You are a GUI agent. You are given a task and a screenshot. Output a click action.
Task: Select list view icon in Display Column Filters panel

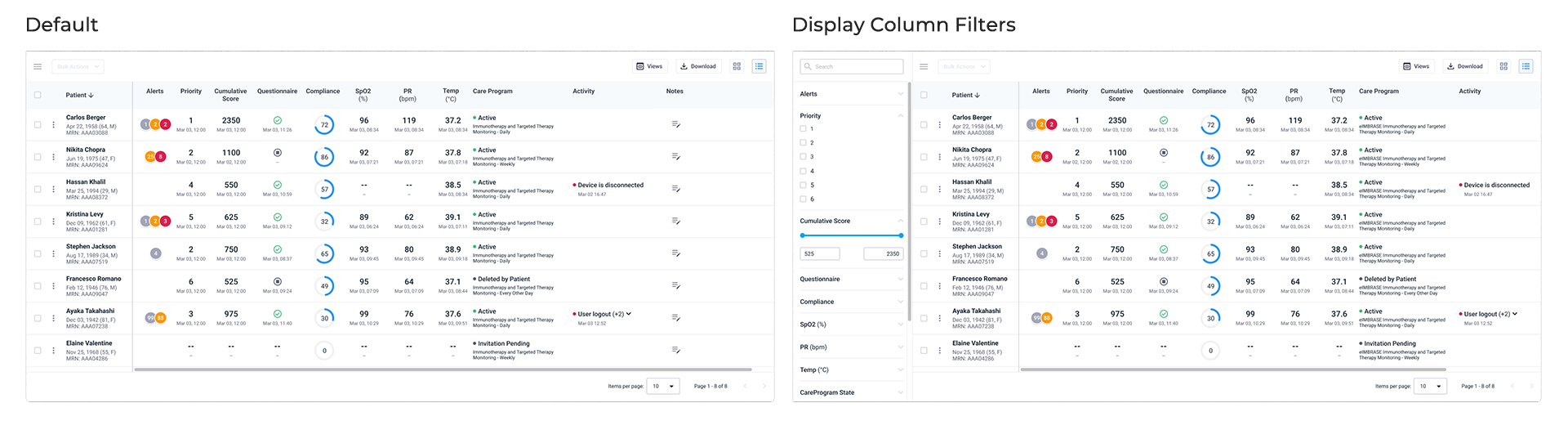[1526, 66]
